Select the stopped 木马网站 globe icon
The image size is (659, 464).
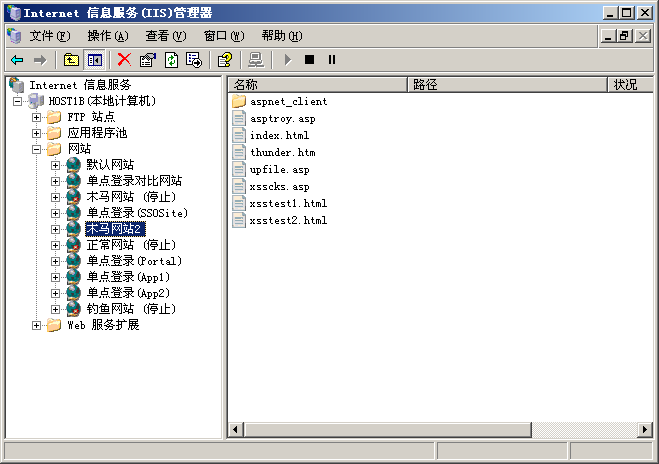pos(74,197)
